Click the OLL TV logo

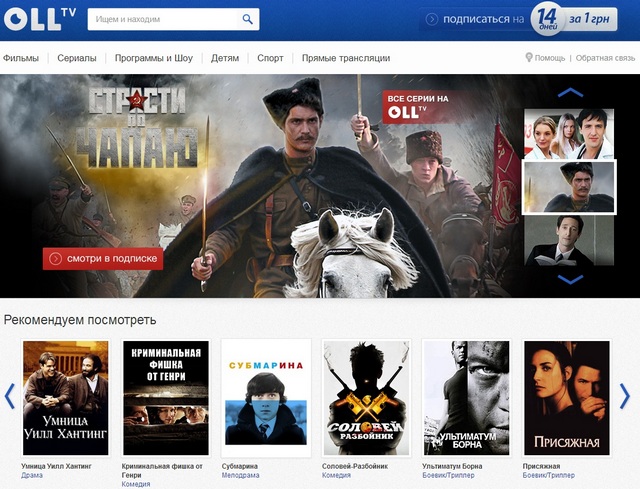coord(40,19)
